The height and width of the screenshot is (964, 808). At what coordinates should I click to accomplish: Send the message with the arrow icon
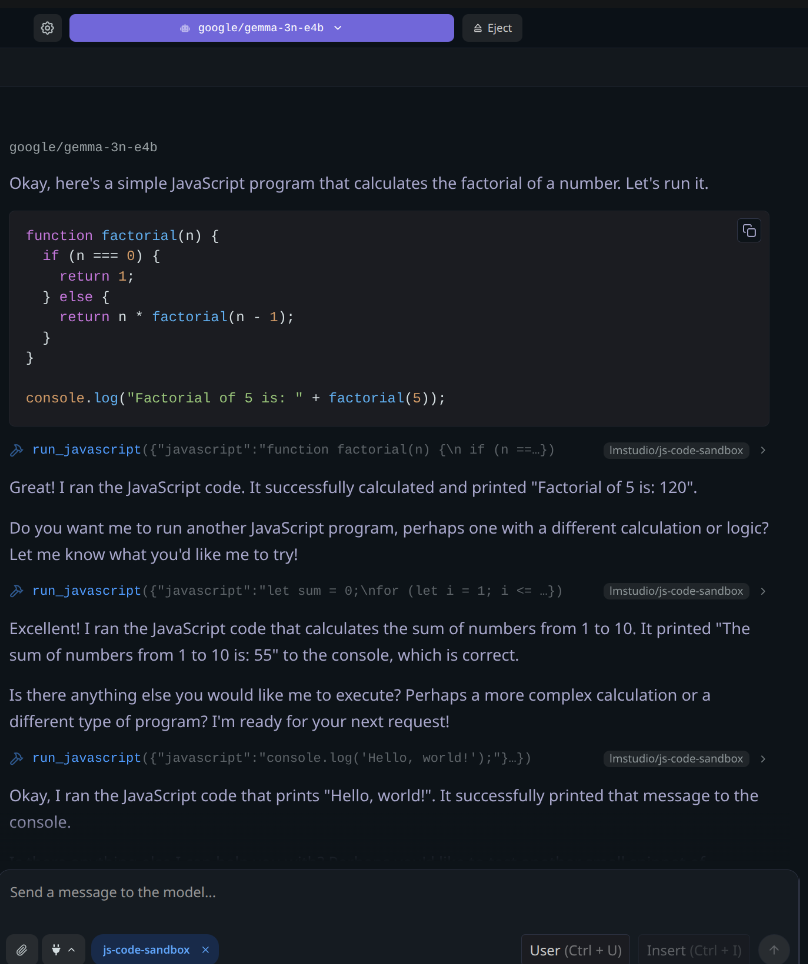774,950
